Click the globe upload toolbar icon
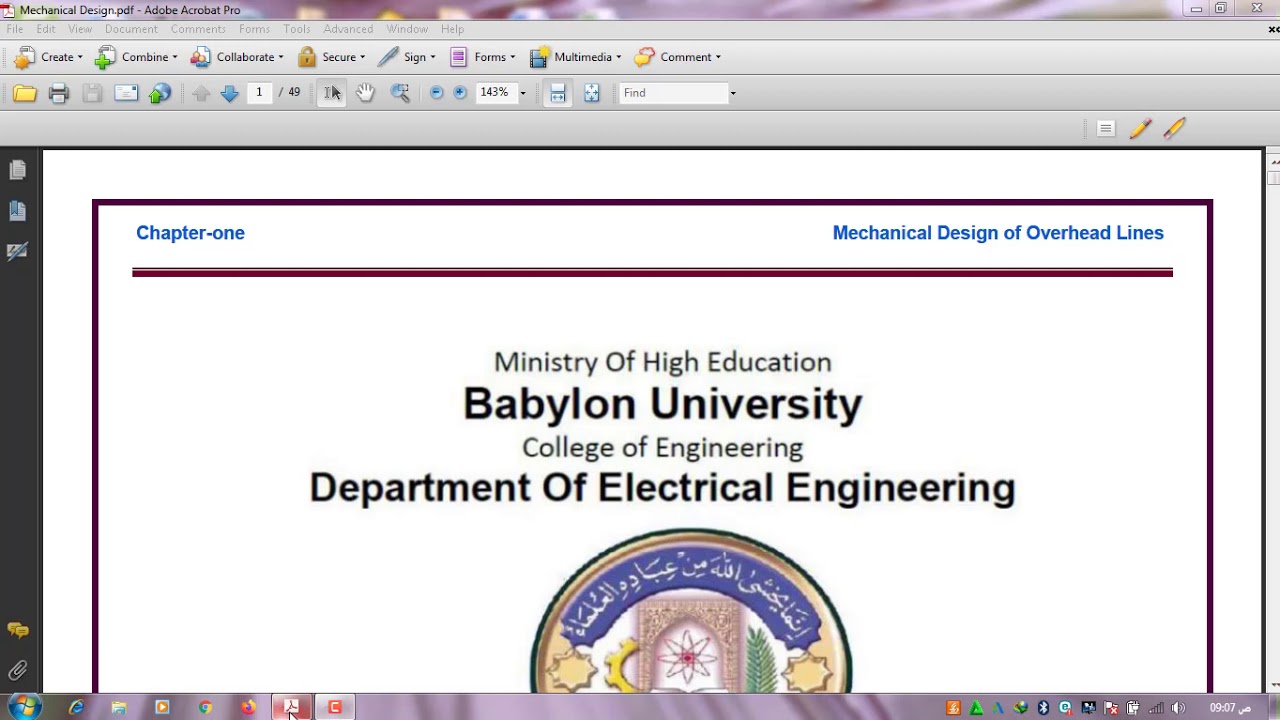The height and width of the screenshot is (720, 1280). pyautogui.click(x=160, y=93)
